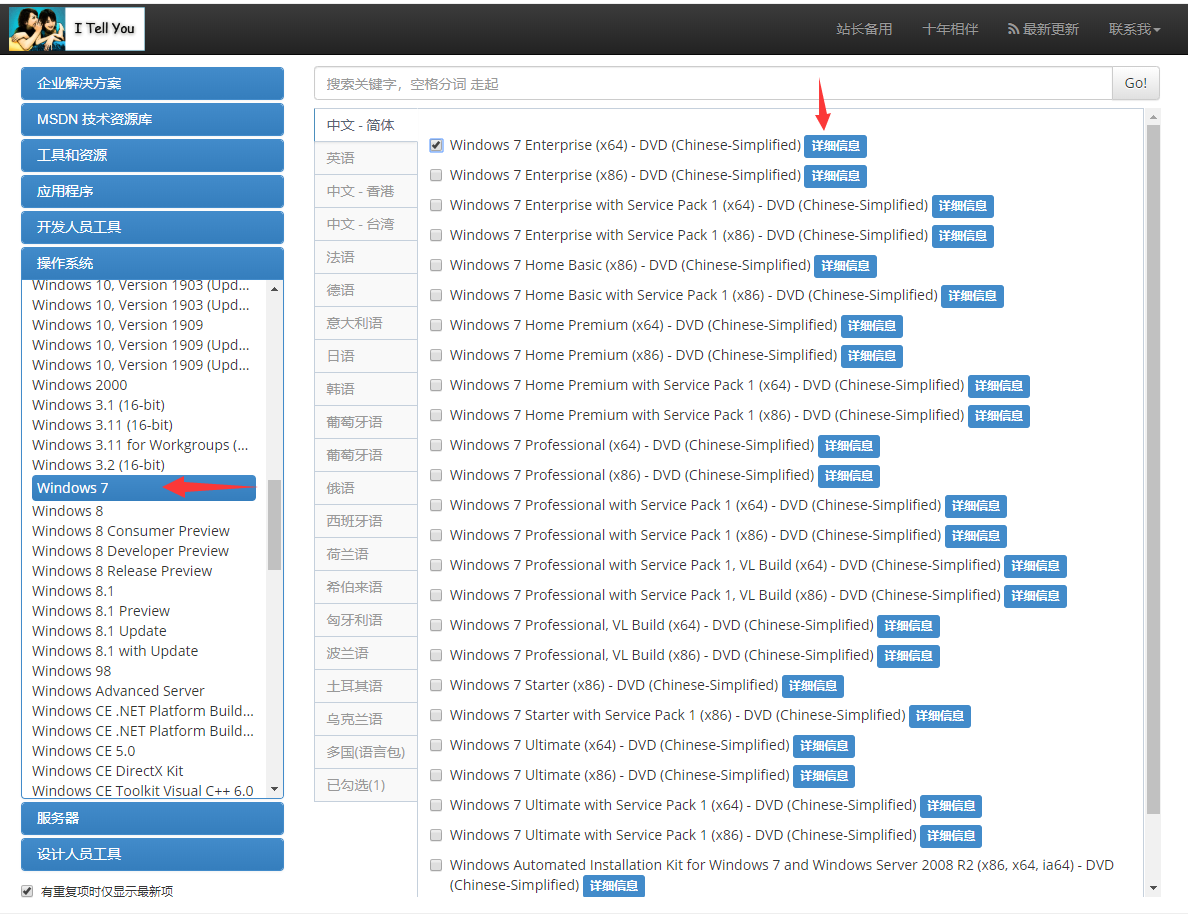Image resolution: width=1188 pixels, height=917 pixels.
Task: Show 详细信息 for Professional, VL Build (x64)
Action: [x=908, y=626]
